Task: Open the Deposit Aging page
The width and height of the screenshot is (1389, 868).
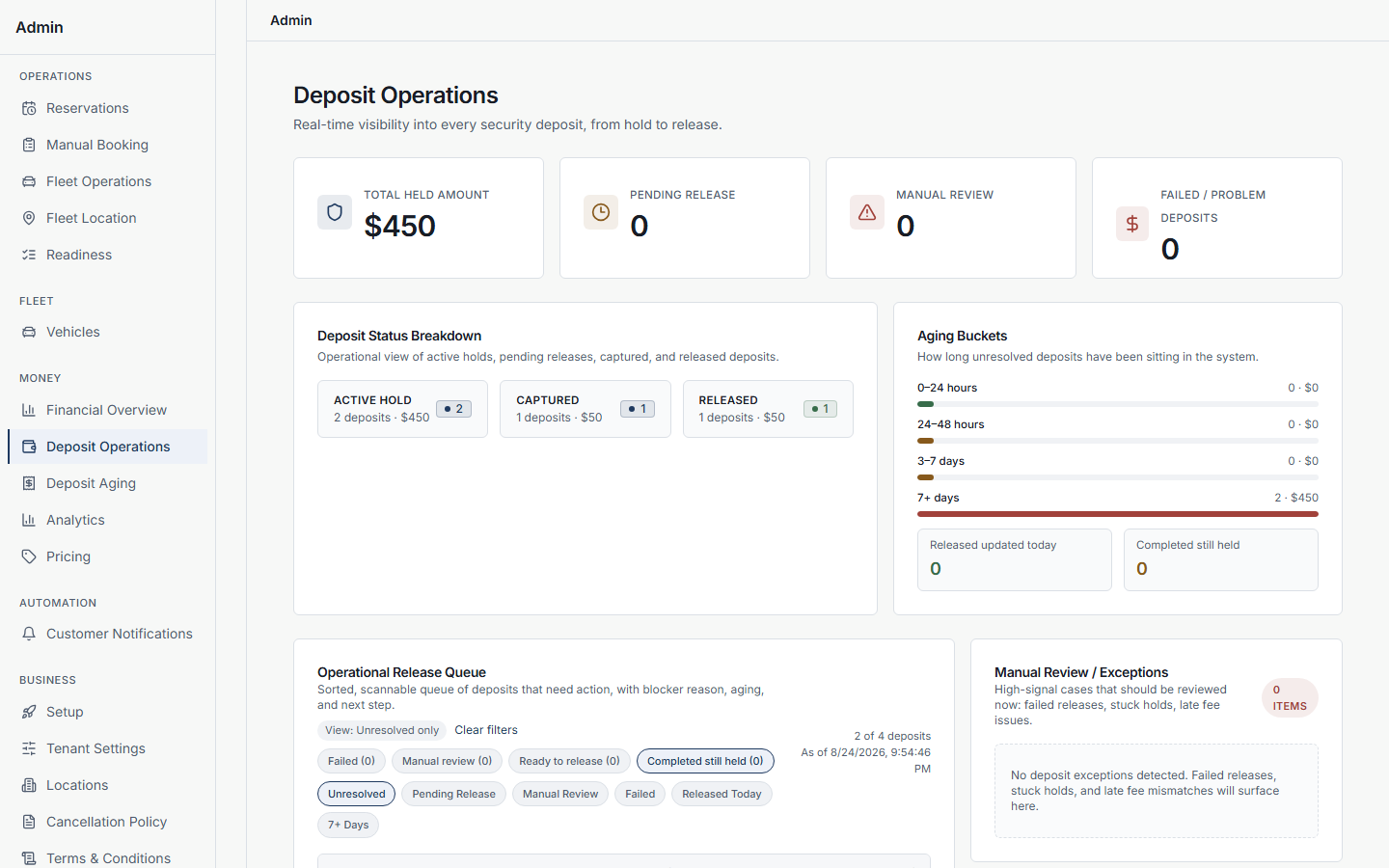Action: click(107, 483)
